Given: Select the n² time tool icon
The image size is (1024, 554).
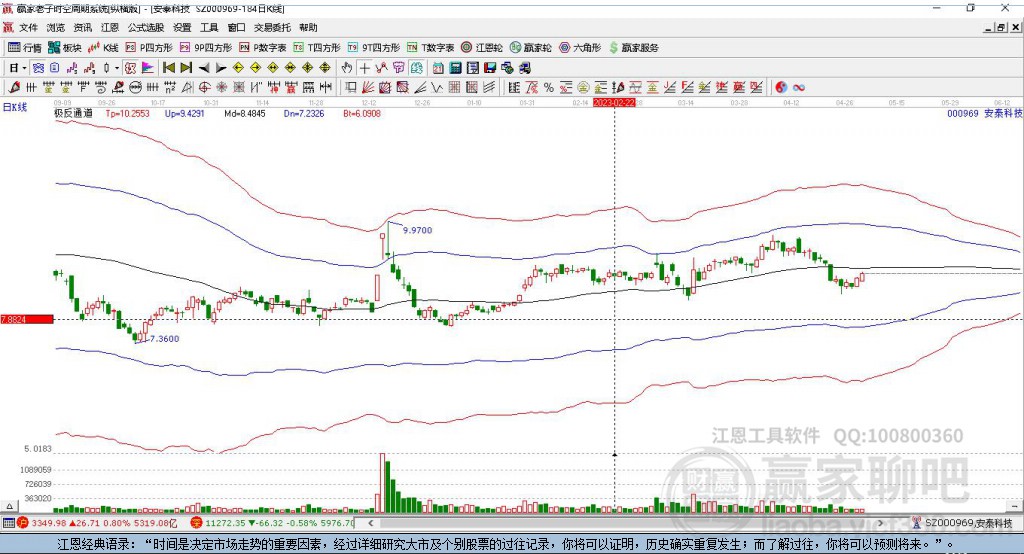Looking at the screenshot, I should coord(170,88).
